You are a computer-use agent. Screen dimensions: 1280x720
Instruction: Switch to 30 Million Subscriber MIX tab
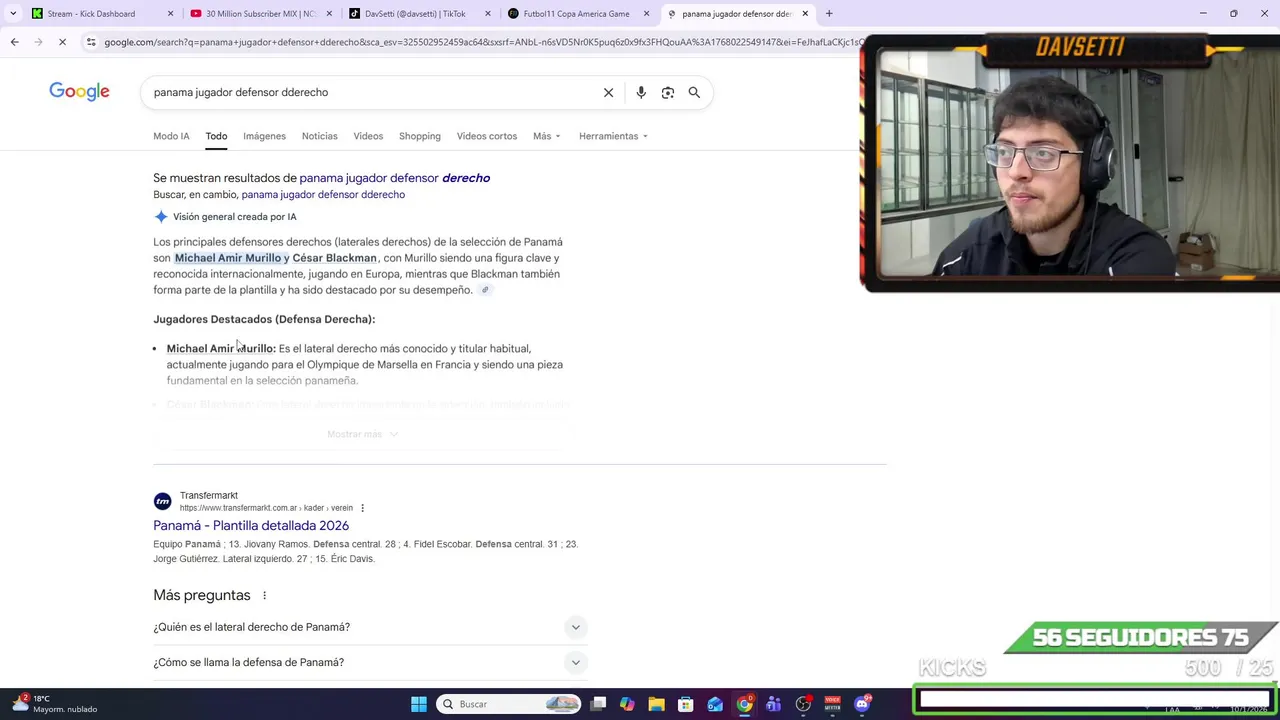(x=260, y=14)
